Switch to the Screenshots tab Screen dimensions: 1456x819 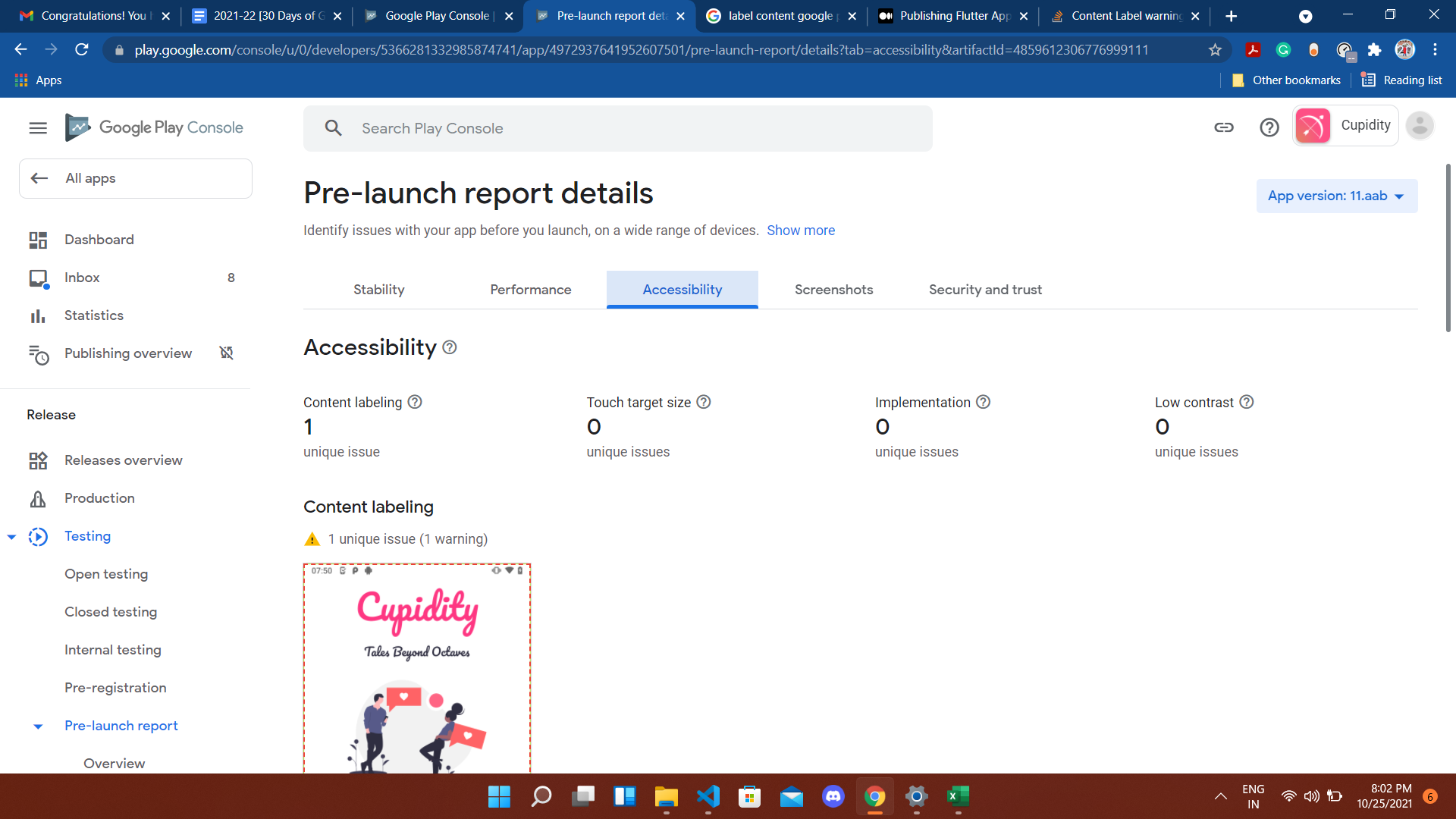coord(833,290)
